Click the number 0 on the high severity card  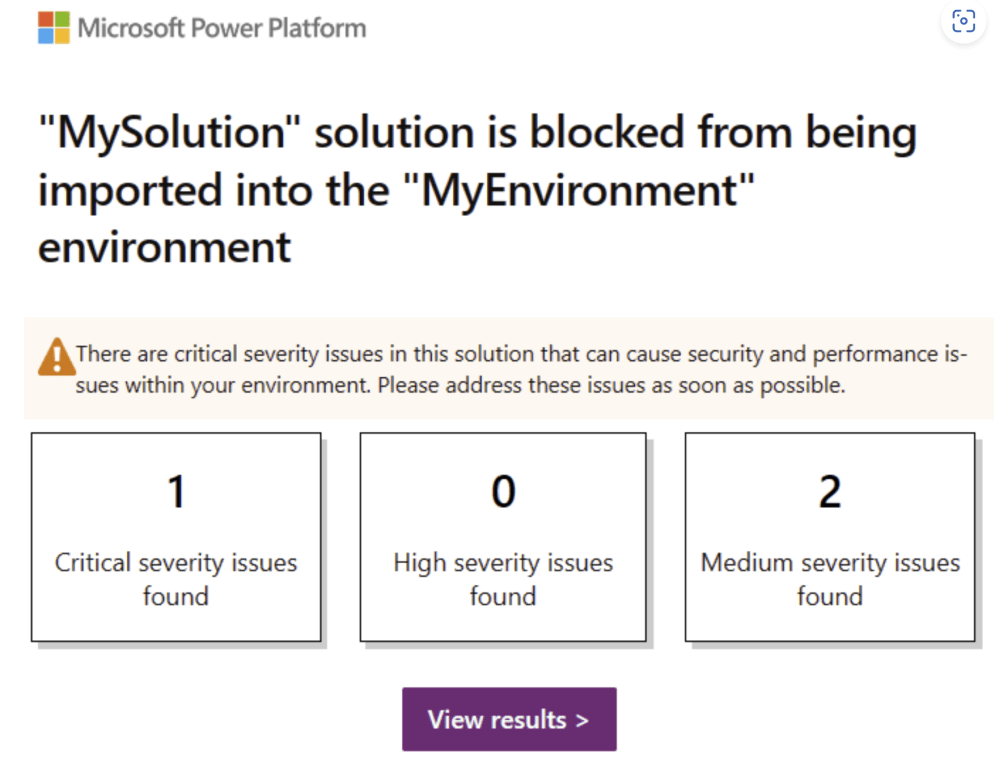click(503, 490)
